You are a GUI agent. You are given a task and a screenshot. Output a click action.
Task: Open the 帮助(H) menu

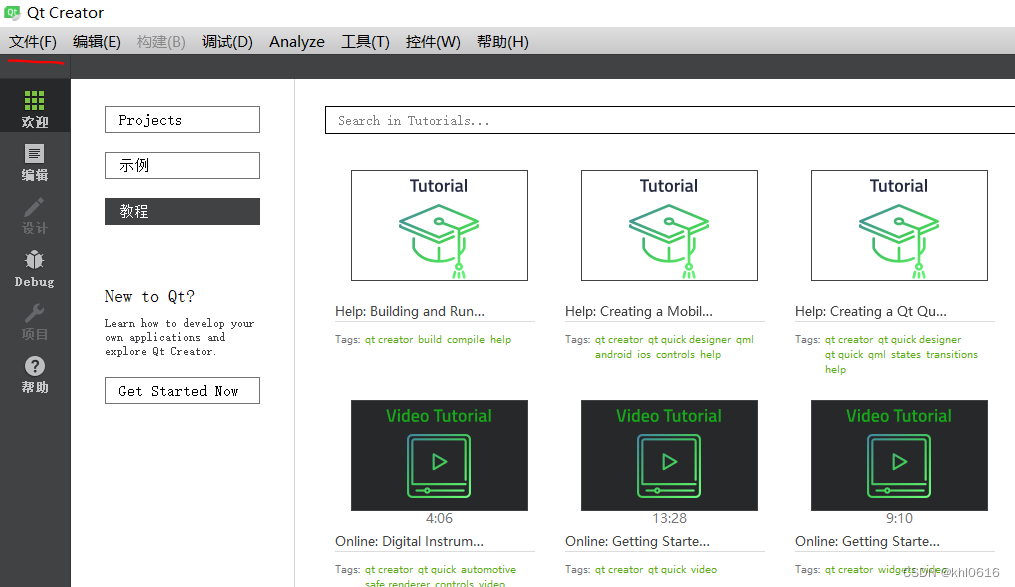(x=503, y=41)
